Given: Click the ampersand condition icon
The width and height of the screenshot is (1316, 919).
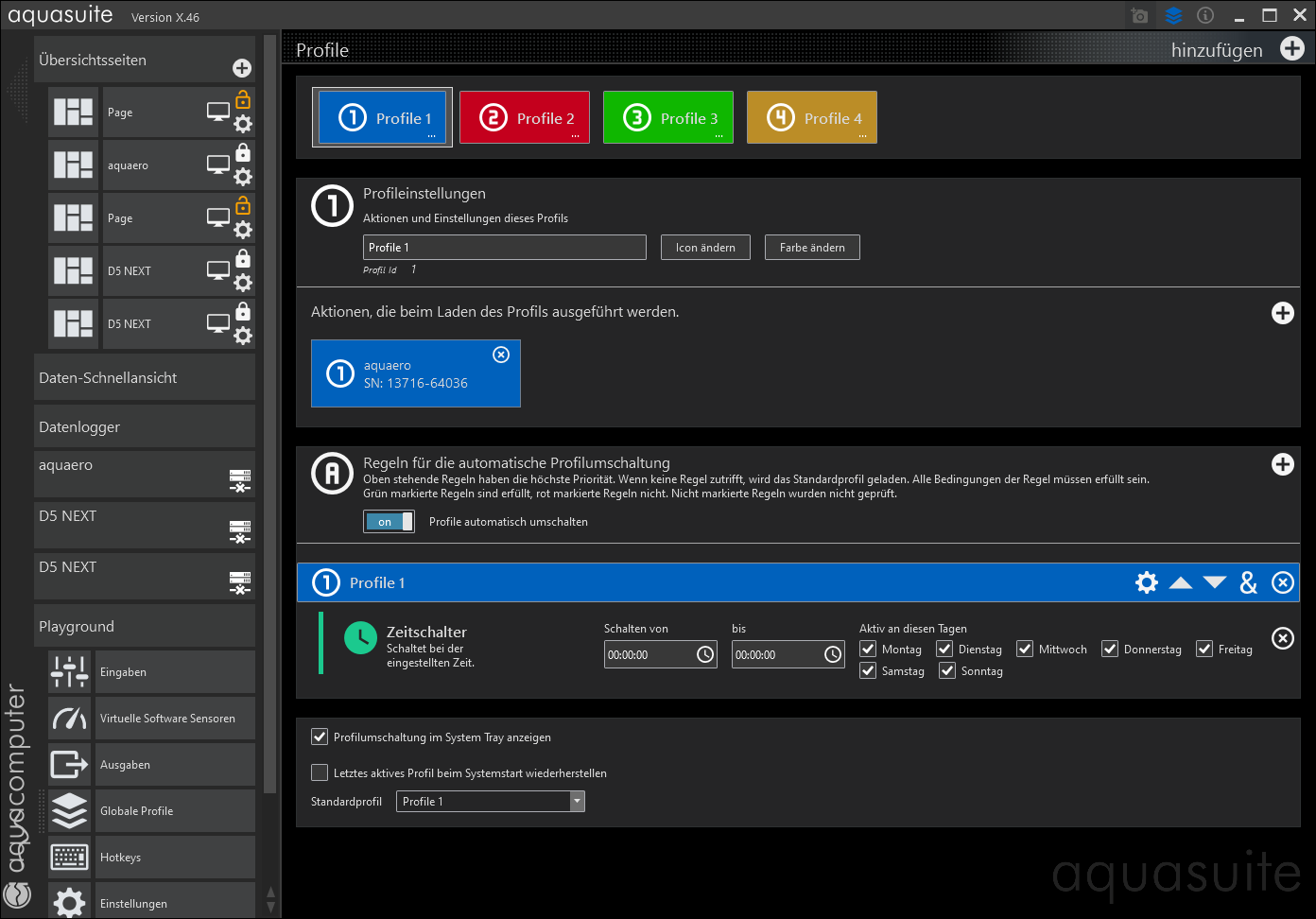Looking at the screenshot, I should click(1249, 582).
